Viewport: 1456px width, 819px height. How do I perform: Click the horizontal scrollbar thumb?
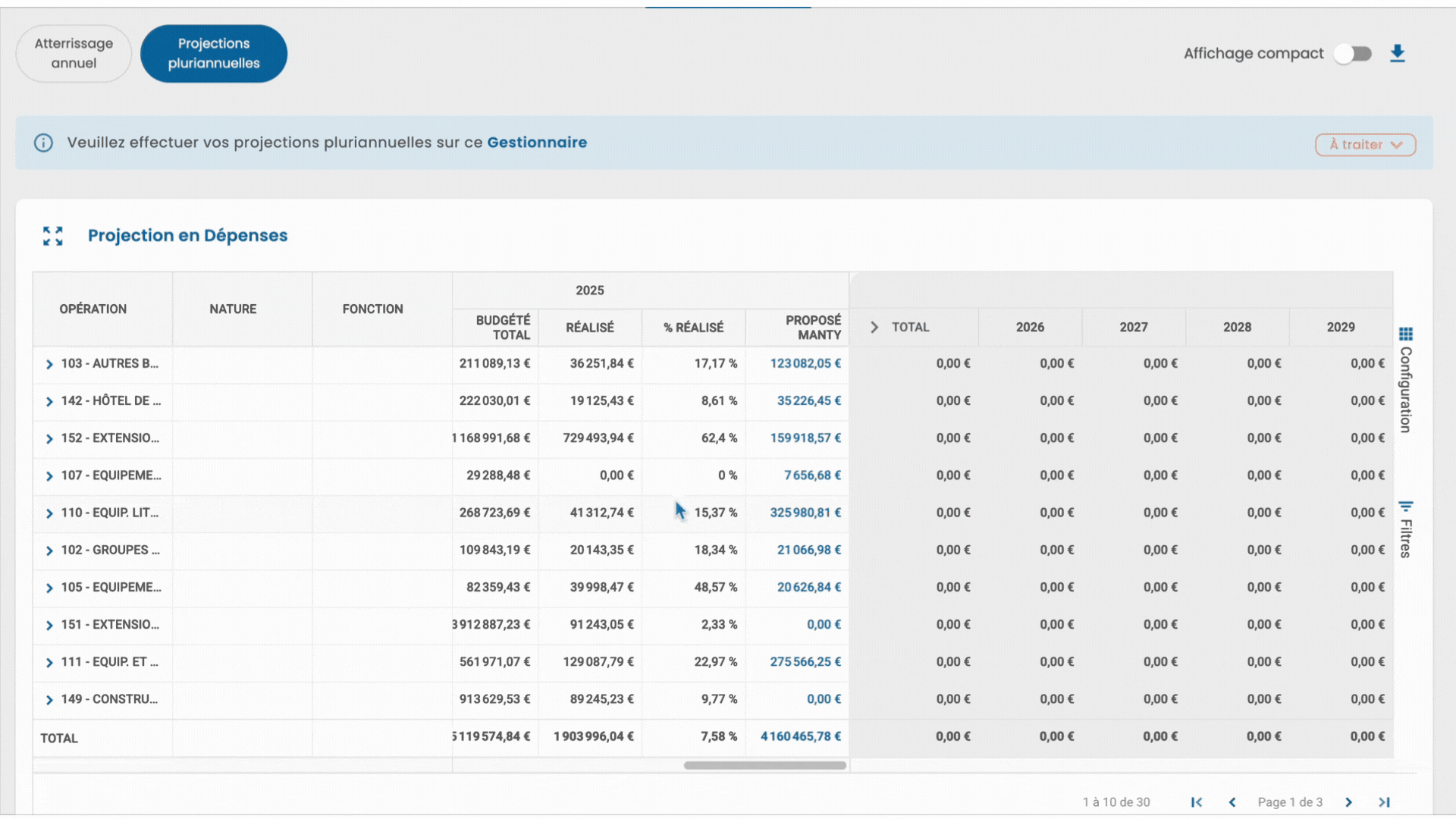[764, 765]
